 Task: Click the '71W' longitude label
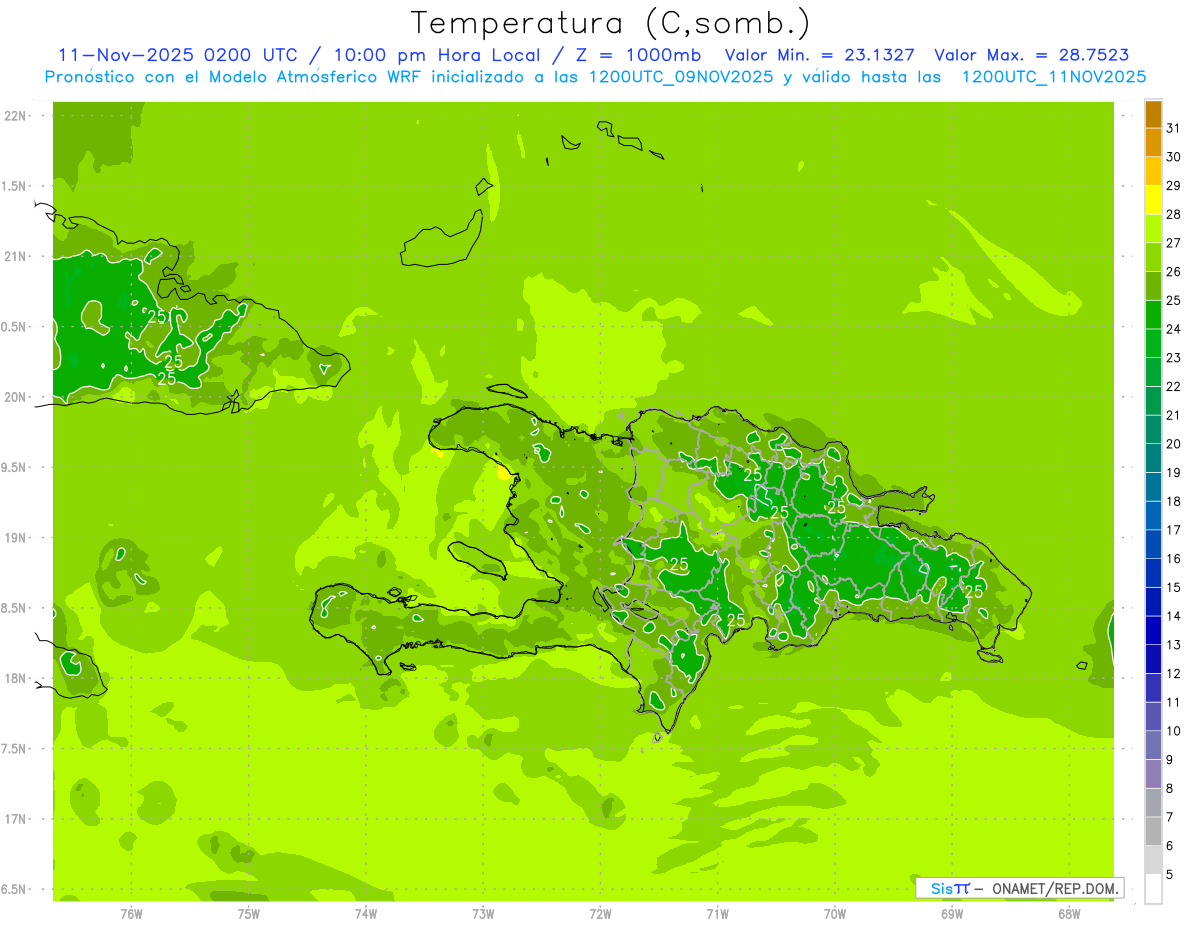tap(717, 913)
